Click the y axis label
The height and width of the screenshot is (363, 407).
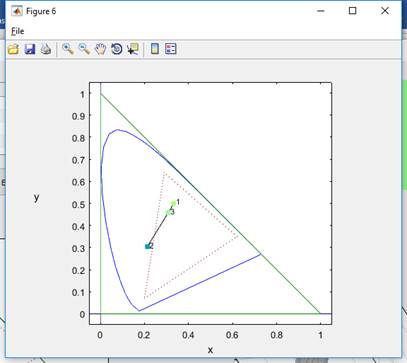tap(36, 197)
